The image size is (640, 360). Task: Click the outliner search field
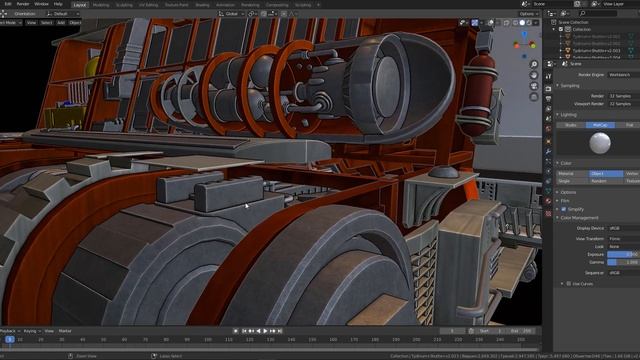pos(598,13)
